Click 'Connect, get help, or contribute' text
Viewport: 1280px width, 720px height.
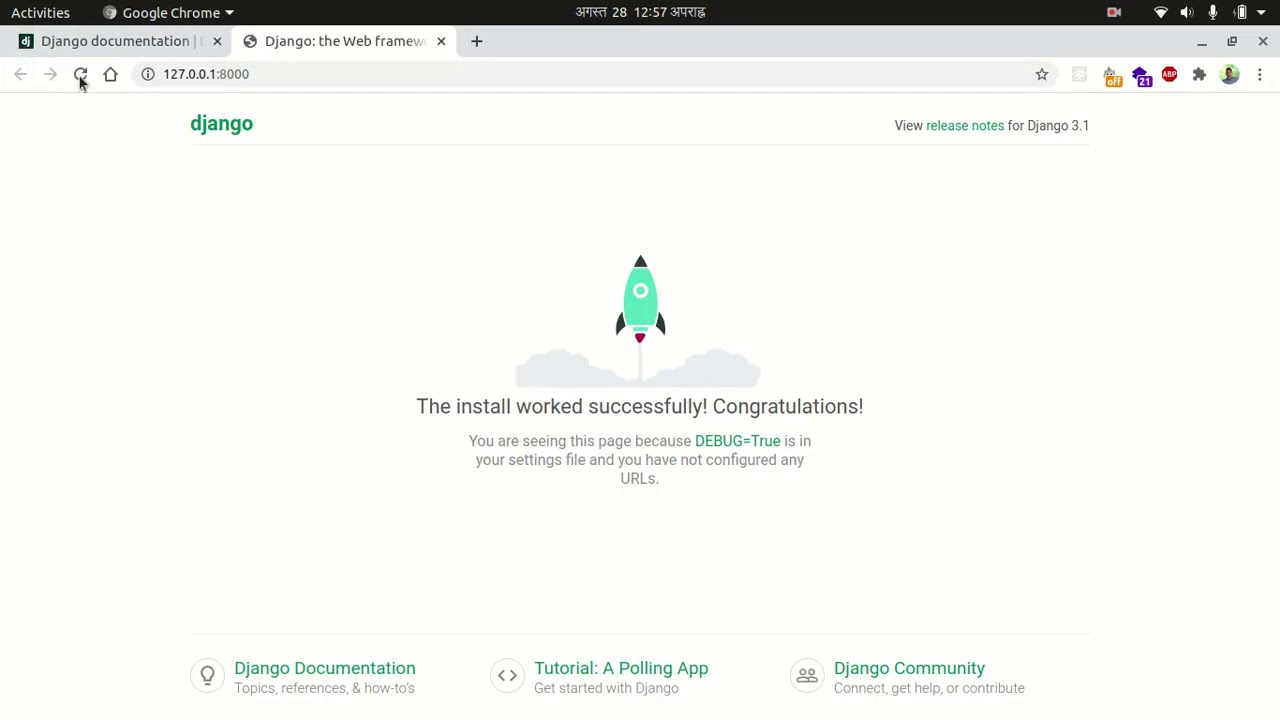coord(929,688)
